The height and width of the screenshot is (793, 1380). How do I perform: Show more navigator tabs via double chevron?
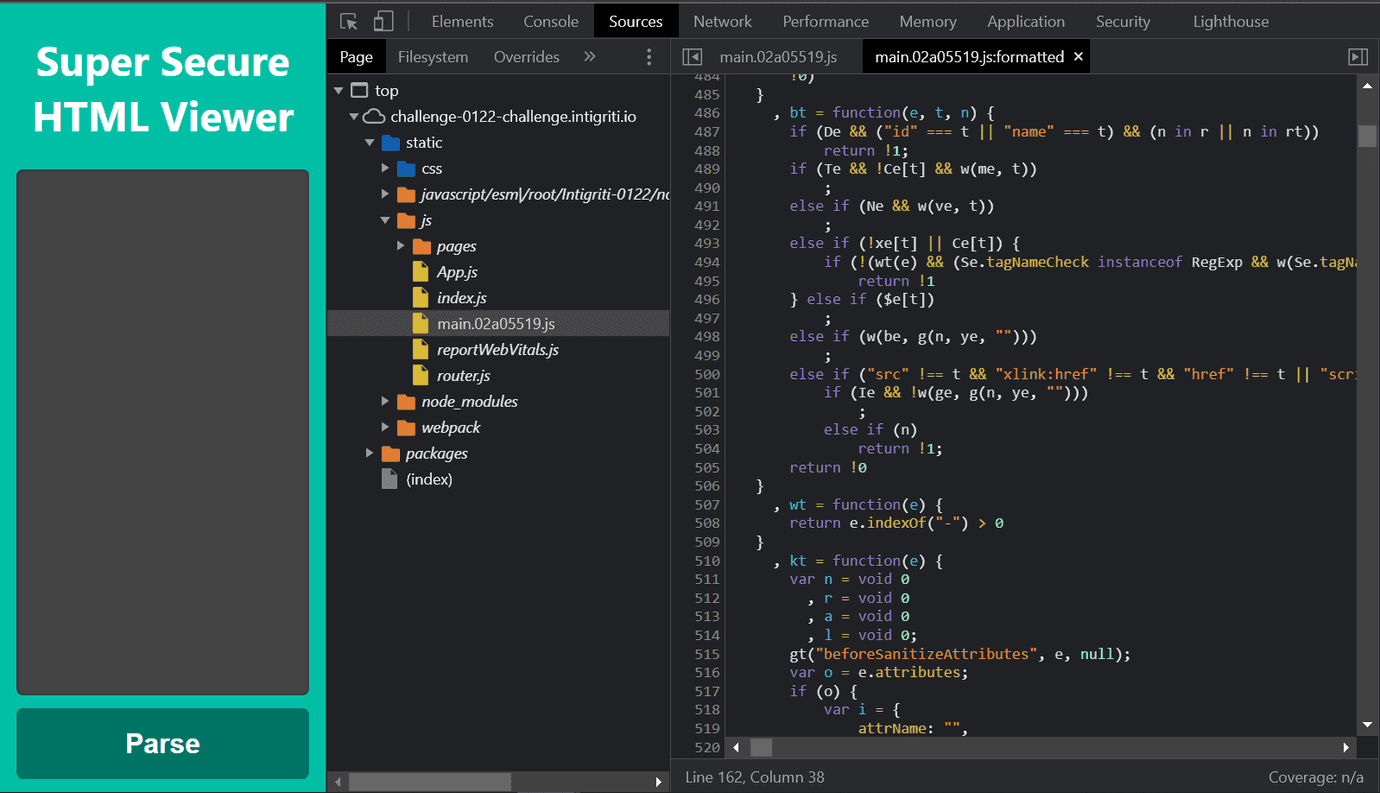(590, 57)
